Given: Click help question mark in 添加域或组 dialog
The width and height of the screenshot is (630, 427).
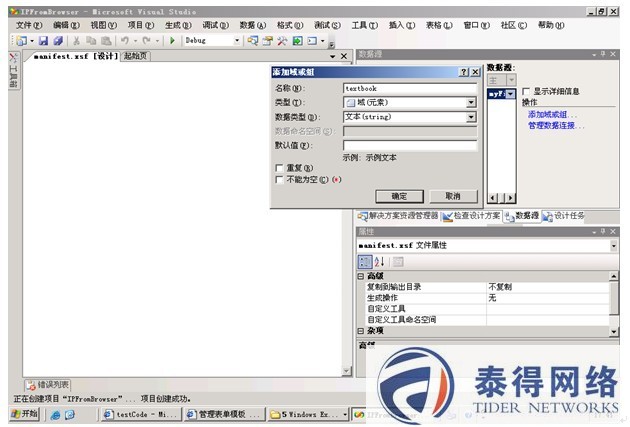Looking at the screenshot, I should coord(464,72).
